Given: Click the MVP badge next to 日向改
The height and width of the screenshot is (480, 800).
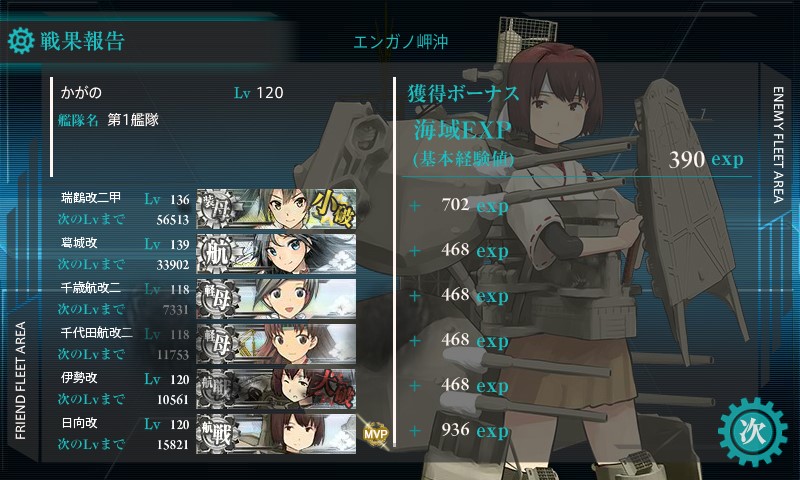Looking at the screenshot, I should tap(376, 434).
